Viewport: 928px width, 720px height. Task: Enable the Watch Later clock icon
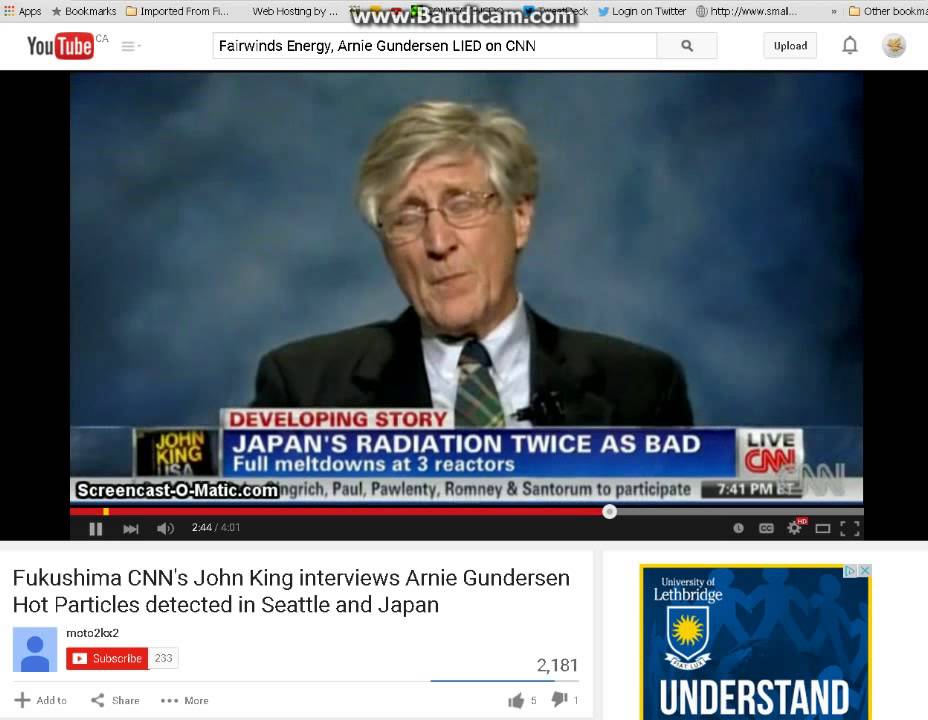[x=738, y=528]
